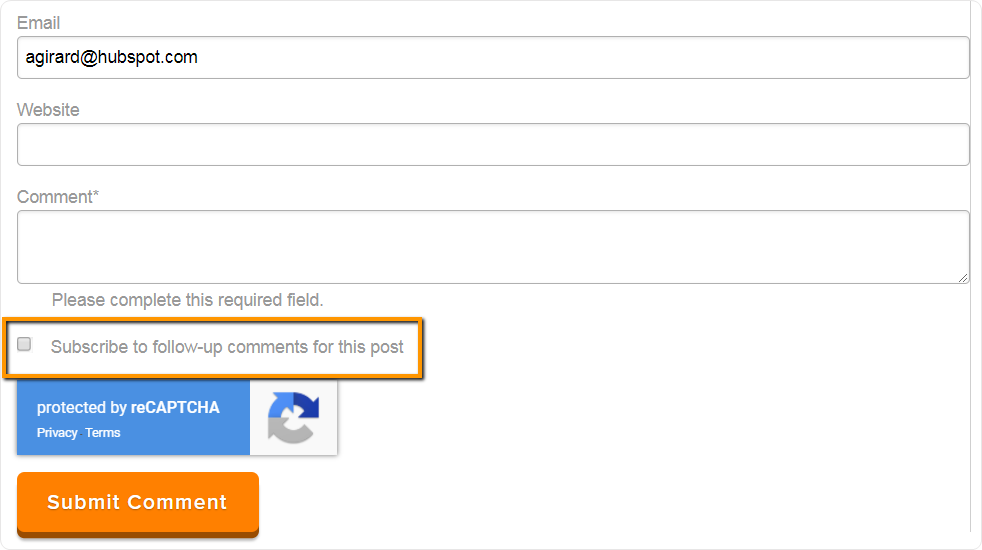The image size is (982, 550).
Task: Click the 'protected by reCAPTCHA' text
Action: coord(128,408)
